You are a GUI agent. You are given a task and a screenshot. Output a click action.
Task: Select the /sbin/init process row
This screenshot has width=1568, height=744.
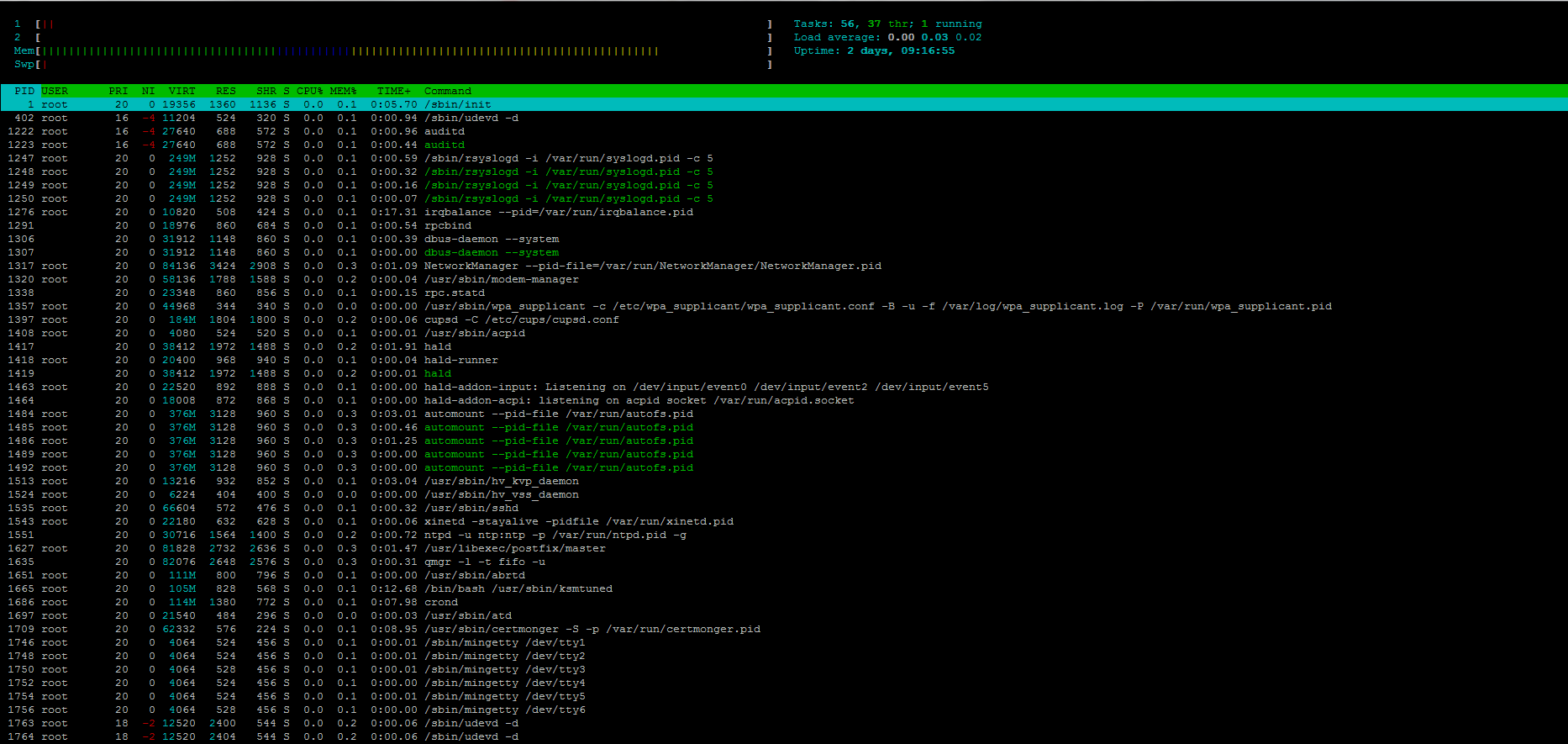coord(784,104)
